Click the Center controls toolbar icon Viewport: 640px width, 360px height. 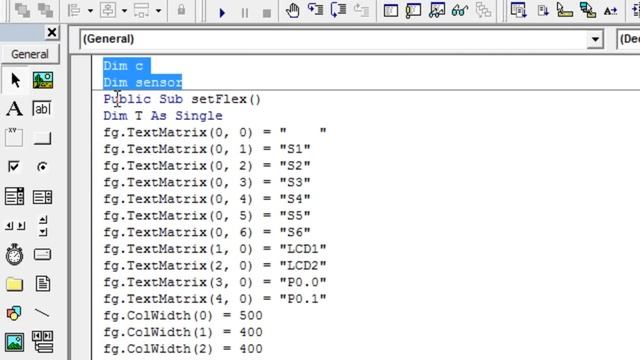(x=108, y=10)
